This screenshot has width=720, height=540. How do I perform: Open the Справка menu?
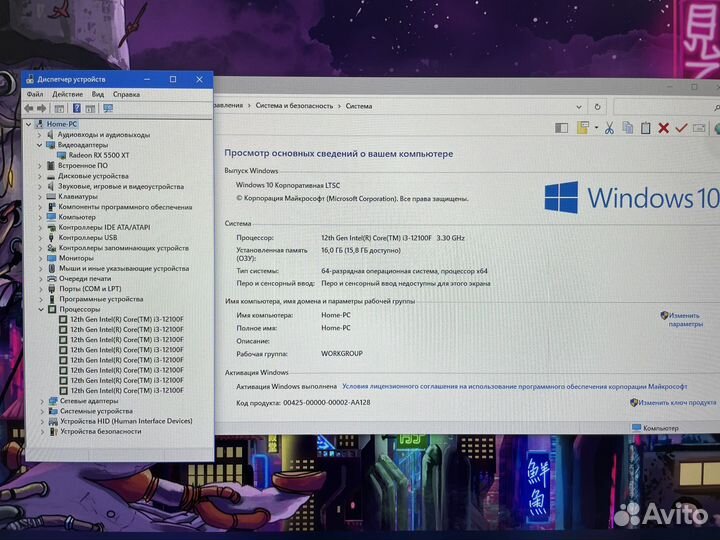(x=126, y=94)
